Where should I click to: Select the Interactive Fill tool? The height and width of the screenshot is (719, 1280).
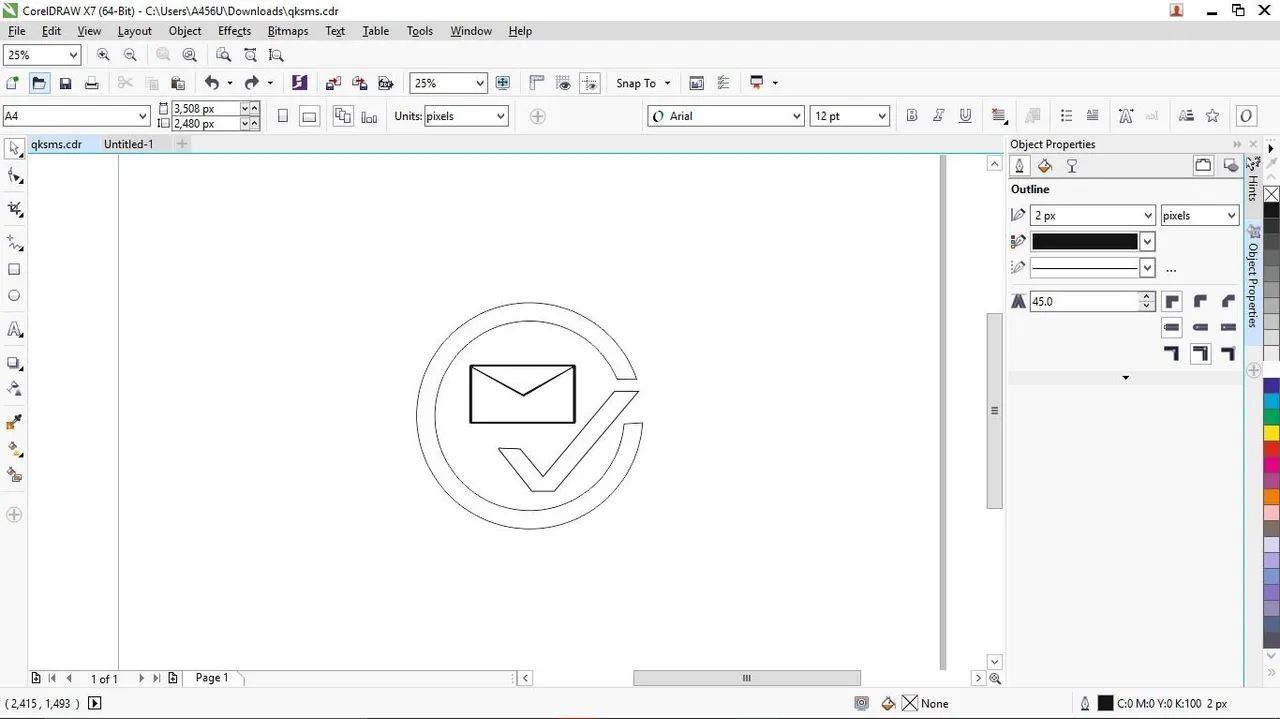tap(14, 449)
